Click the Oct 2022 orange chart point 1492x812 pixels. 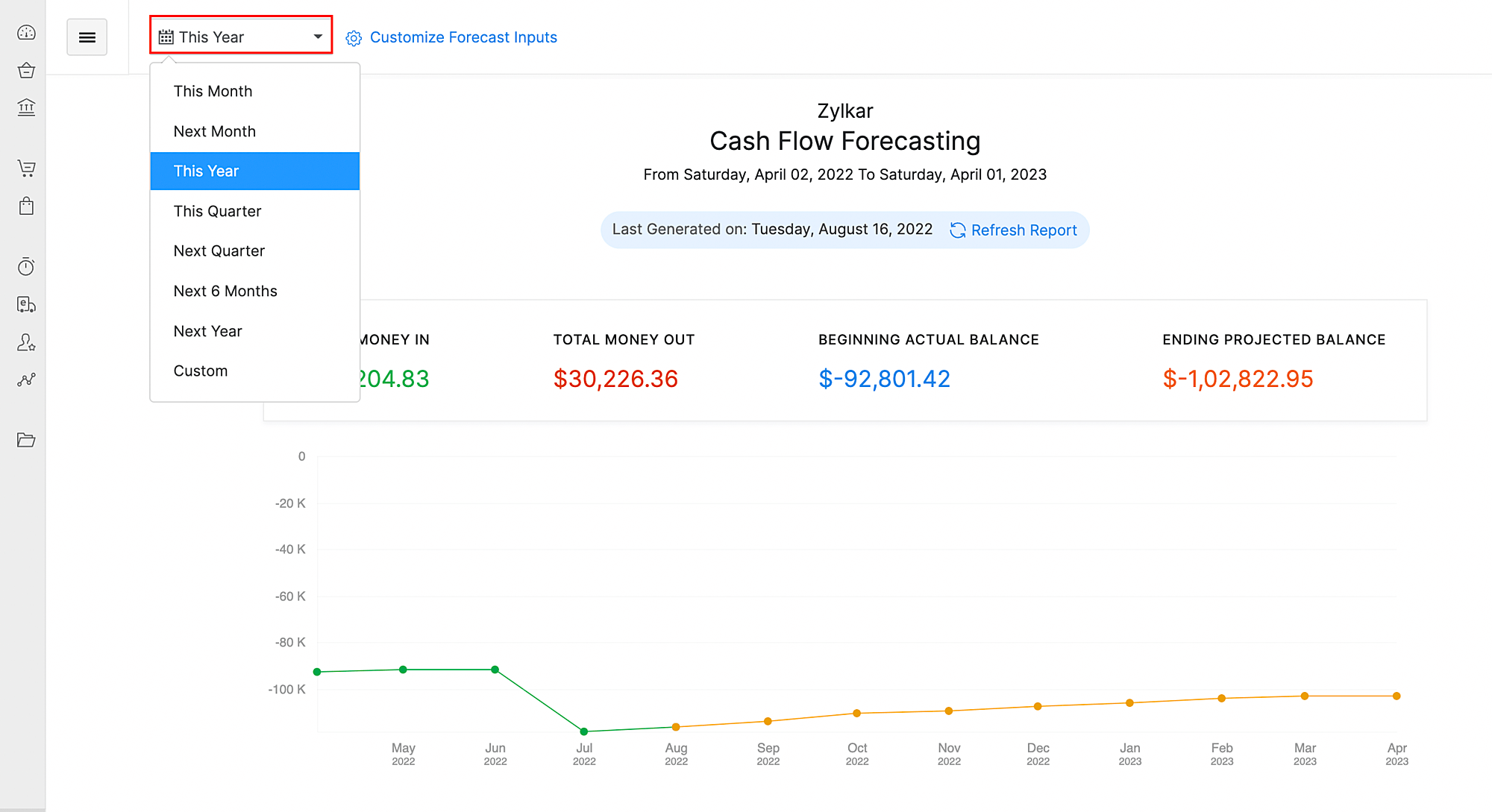[x=856, y=714]
